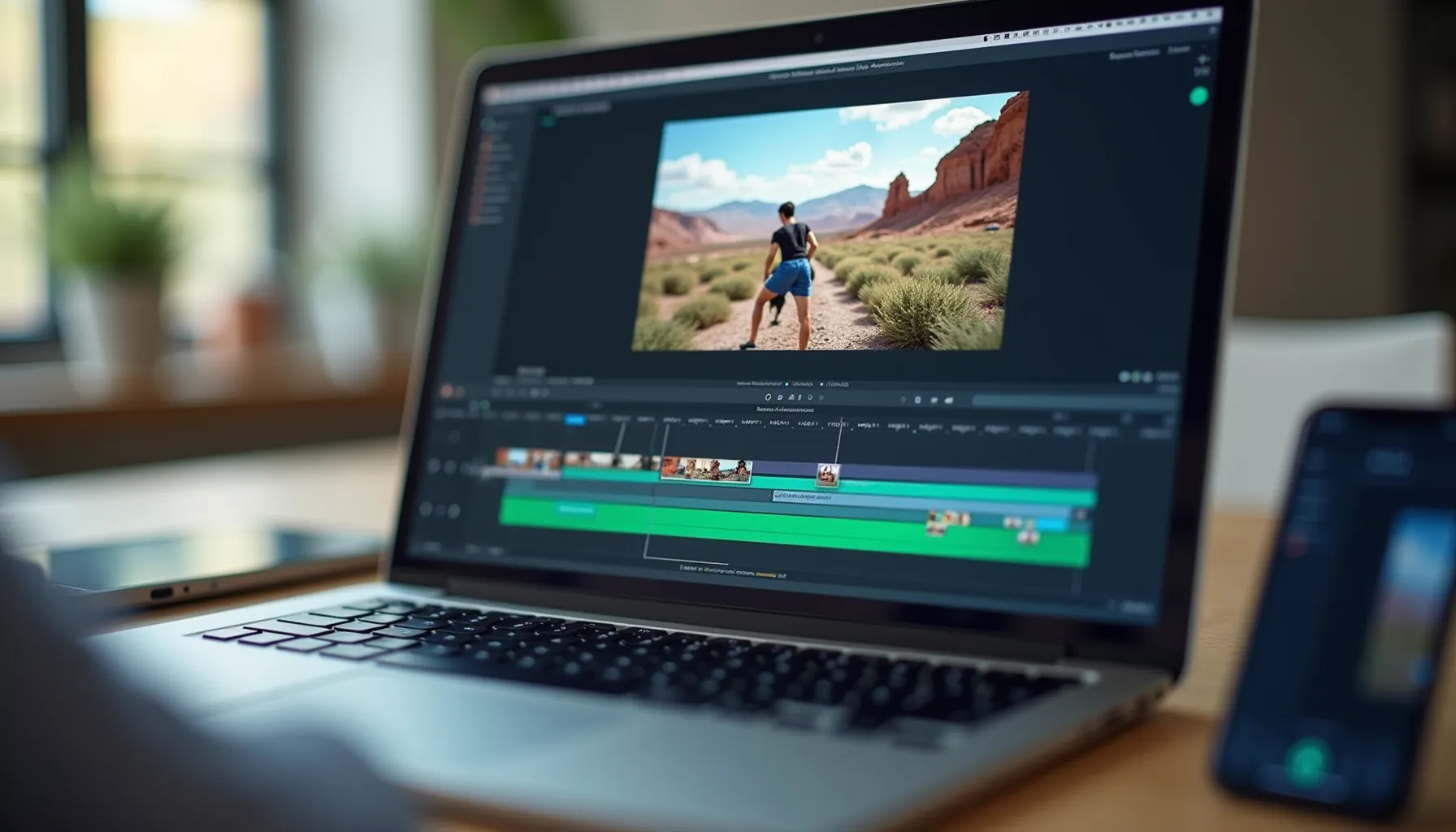Click the clipboard icon in the timeline toolbar
Screen dimensions: 1456x832
click(917, 400)
